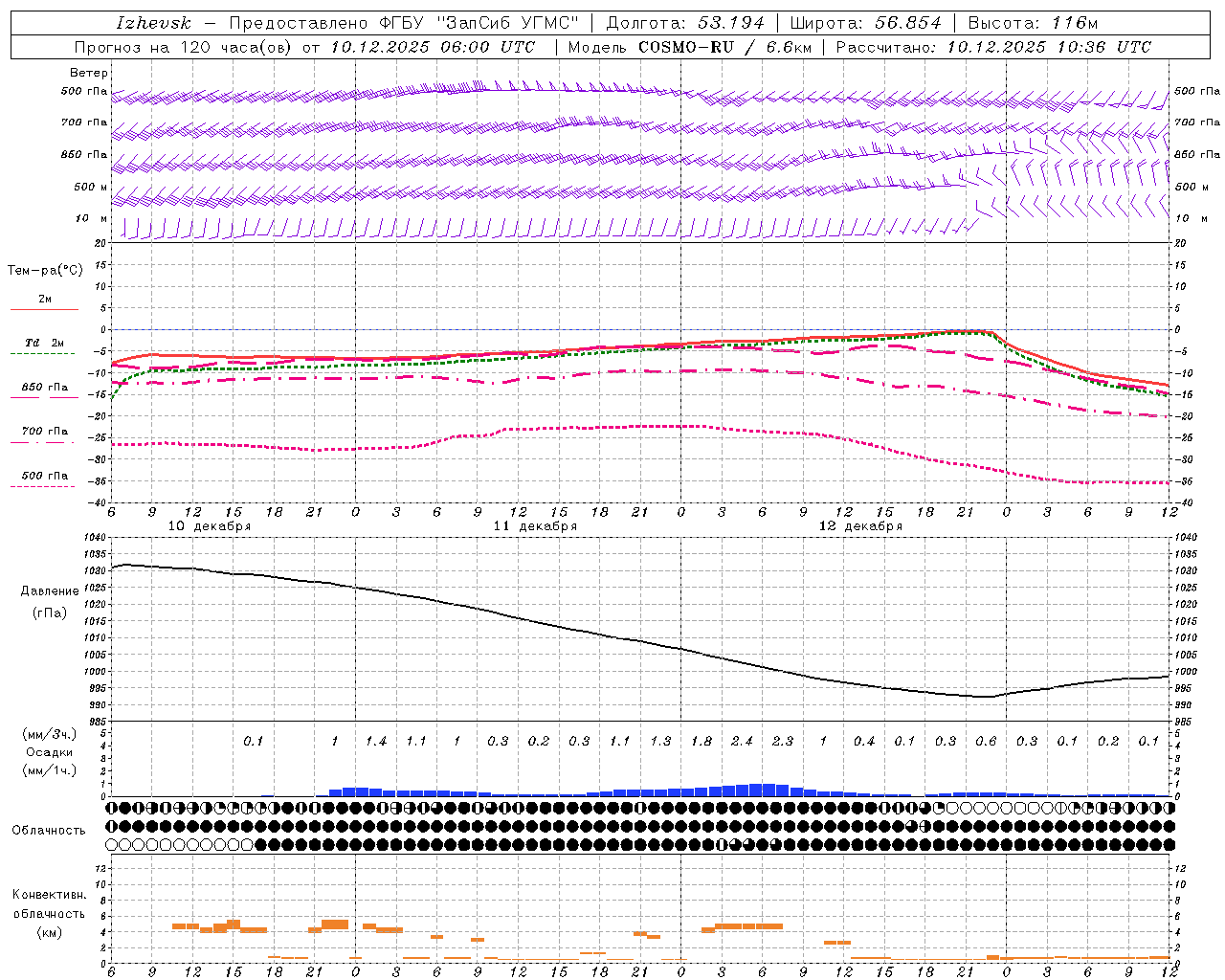
Task: Select the precipitation value 0.6
Action: tap(986, 741)
